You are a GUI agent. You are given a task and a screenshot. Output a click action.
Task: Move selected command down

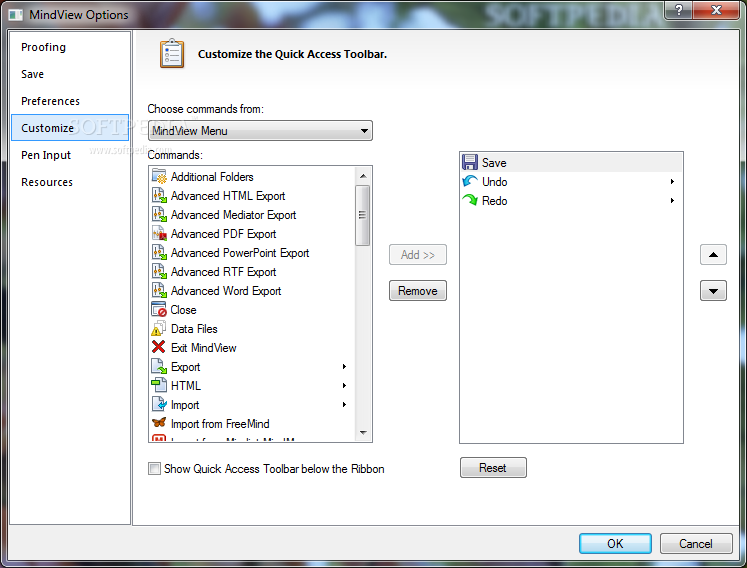tap(713, 291)
